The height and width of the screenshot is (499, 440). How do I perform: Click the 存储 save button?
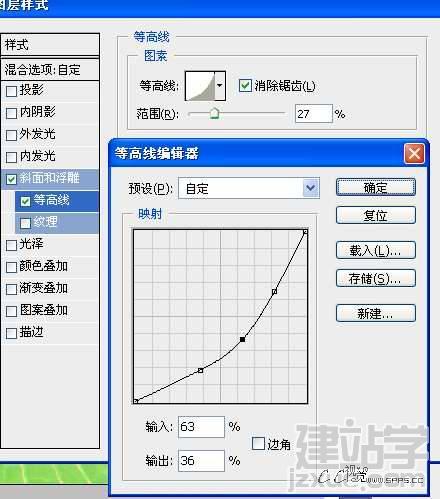[376, 278]
